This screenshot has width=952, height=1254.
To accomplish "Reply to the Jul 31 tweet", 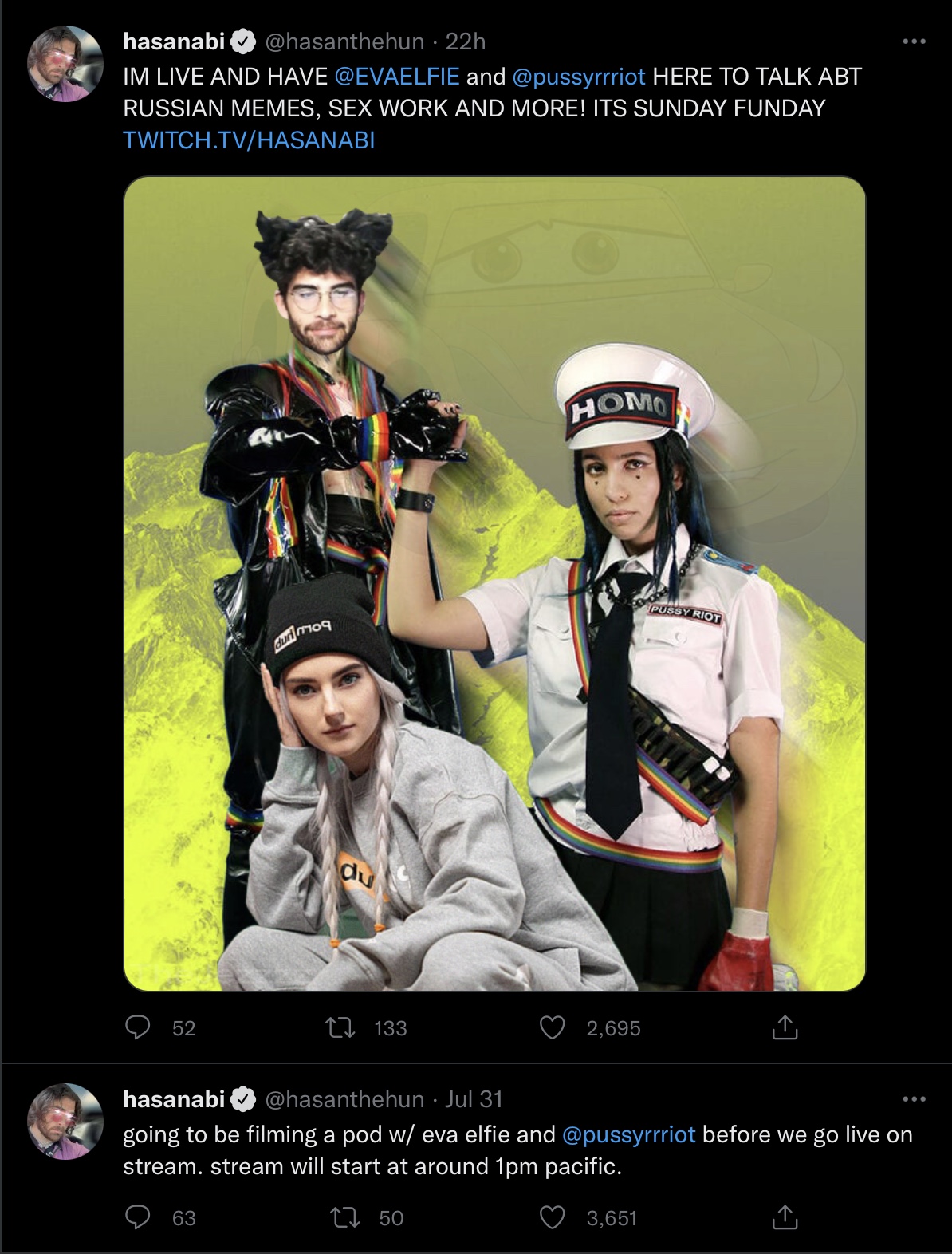I will 138,1217.
